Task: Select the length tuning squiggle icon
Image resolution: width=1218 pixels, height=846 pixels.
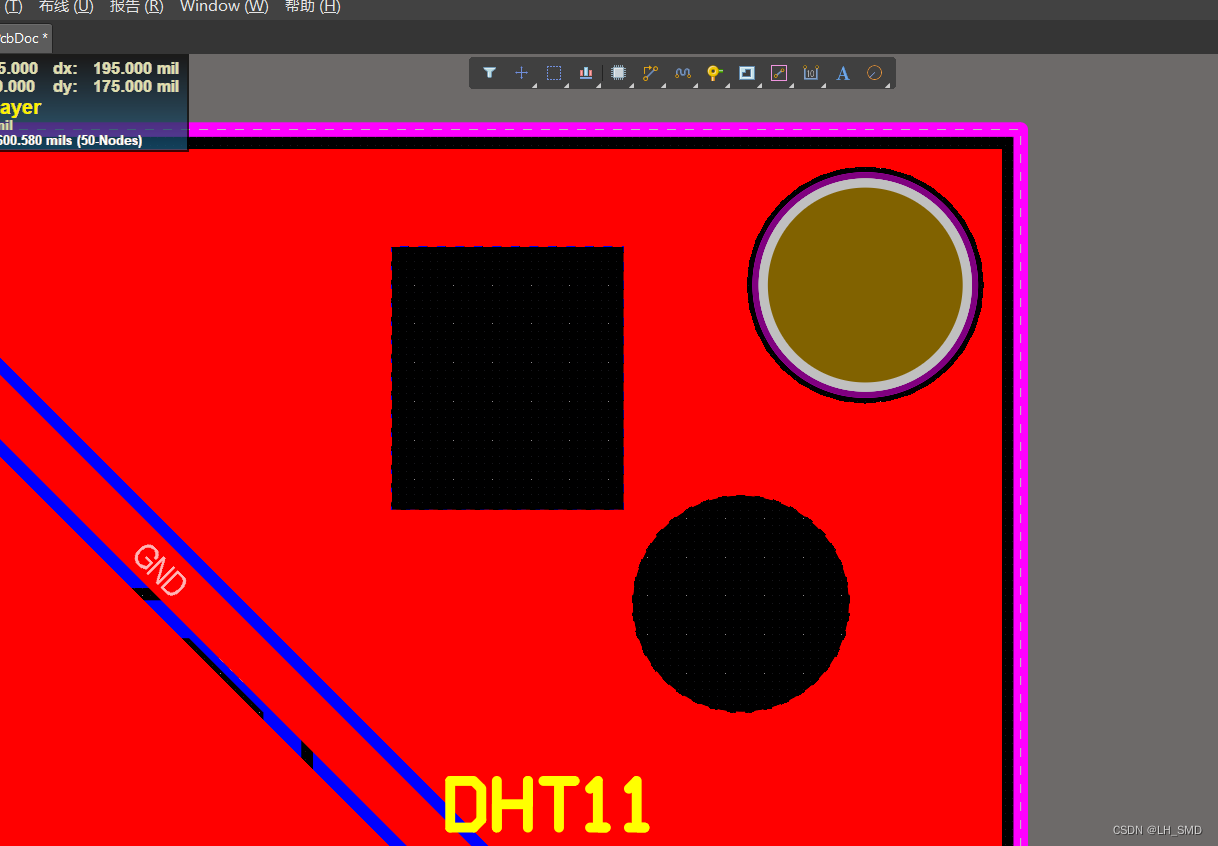Action: tap(683, 73)
